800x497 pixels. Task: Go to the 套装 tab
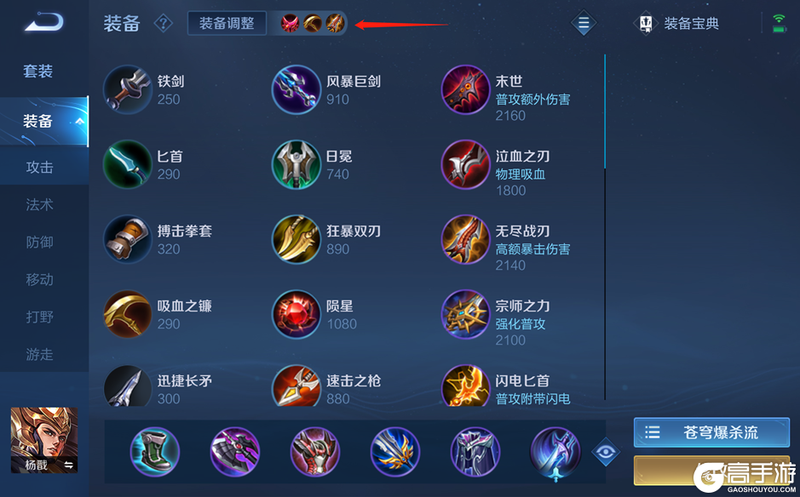38,71
